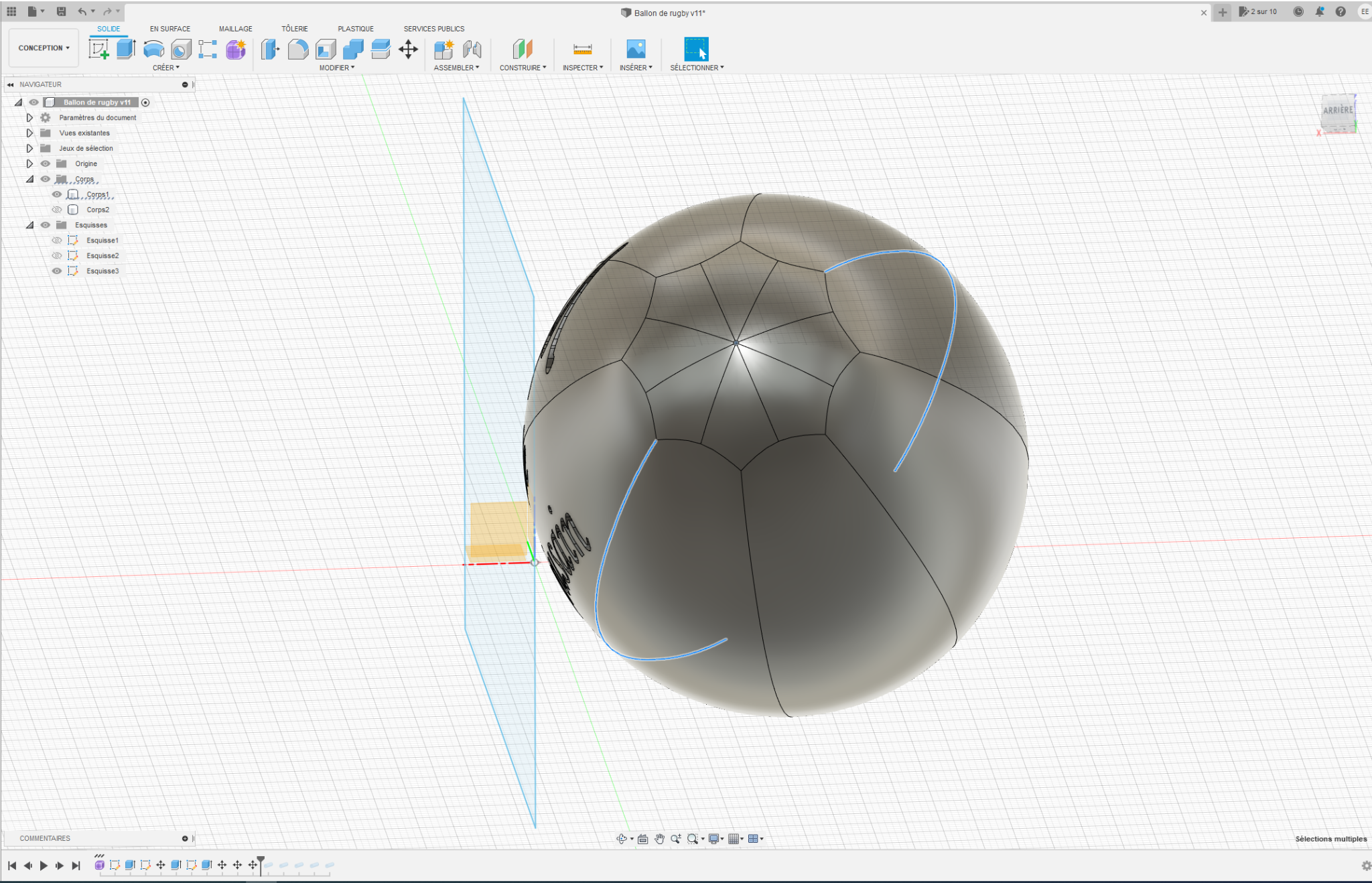Open the INSPECTER dropdown menu

click(583, 68)
